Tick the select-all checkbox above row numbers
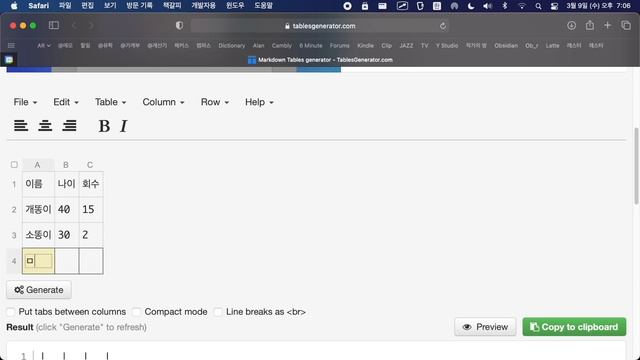640x360 pixels. (x=14, y=164)
